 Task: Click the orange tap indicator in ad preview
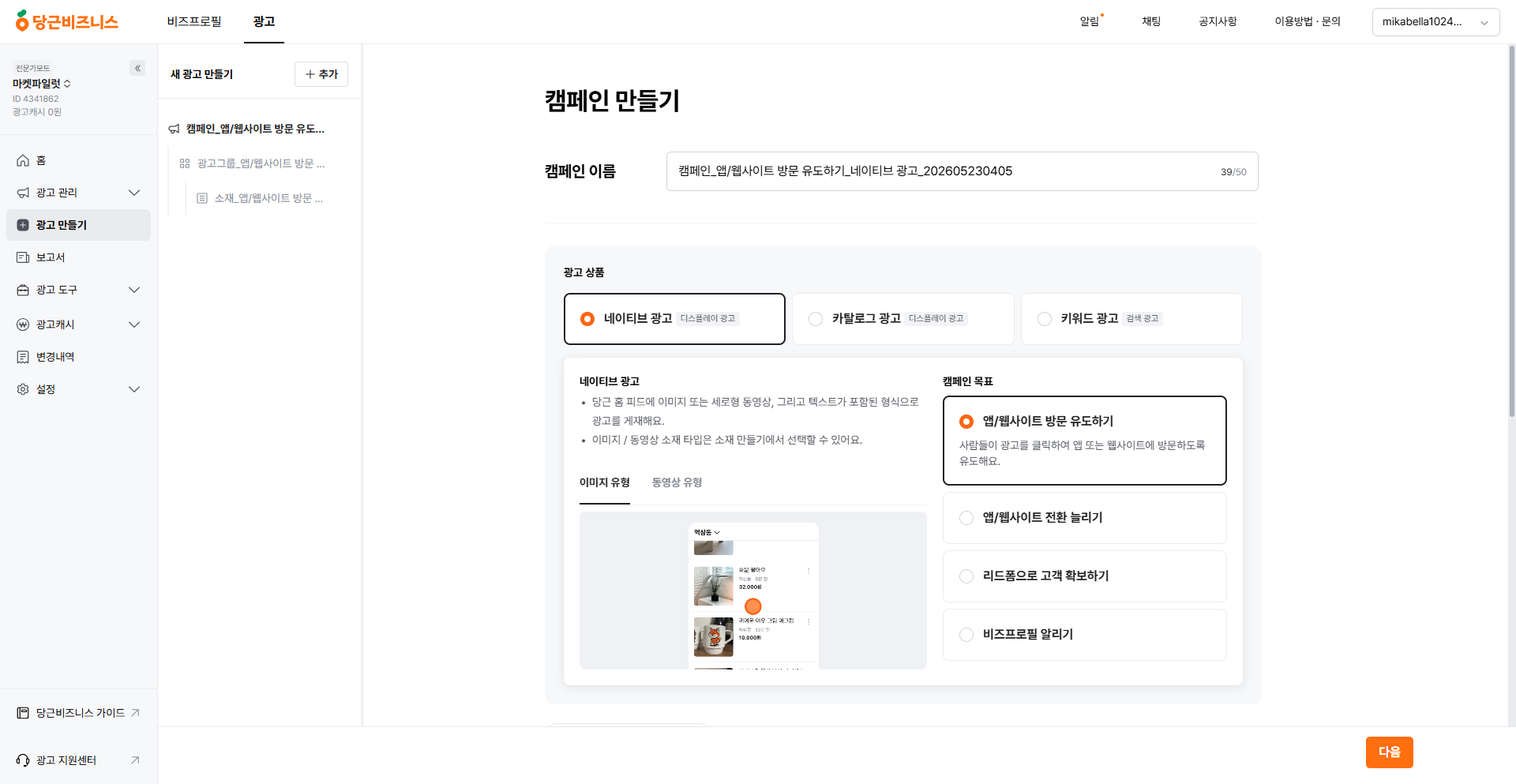pyautogui.click(x=753, y=606)
